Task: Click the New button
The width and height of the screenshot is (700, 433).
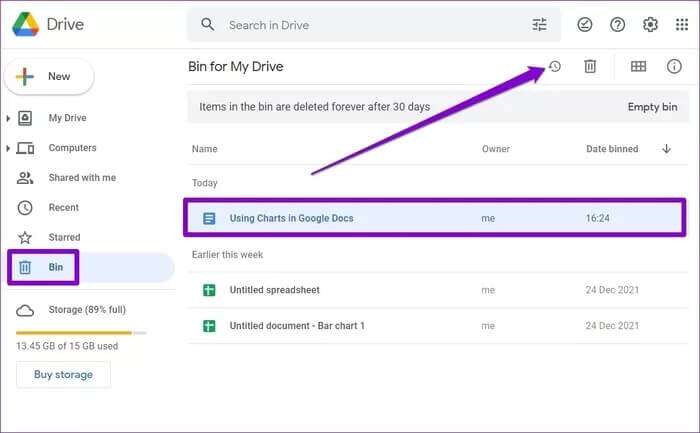Action: pyautogui.click(x=49, y=76)
